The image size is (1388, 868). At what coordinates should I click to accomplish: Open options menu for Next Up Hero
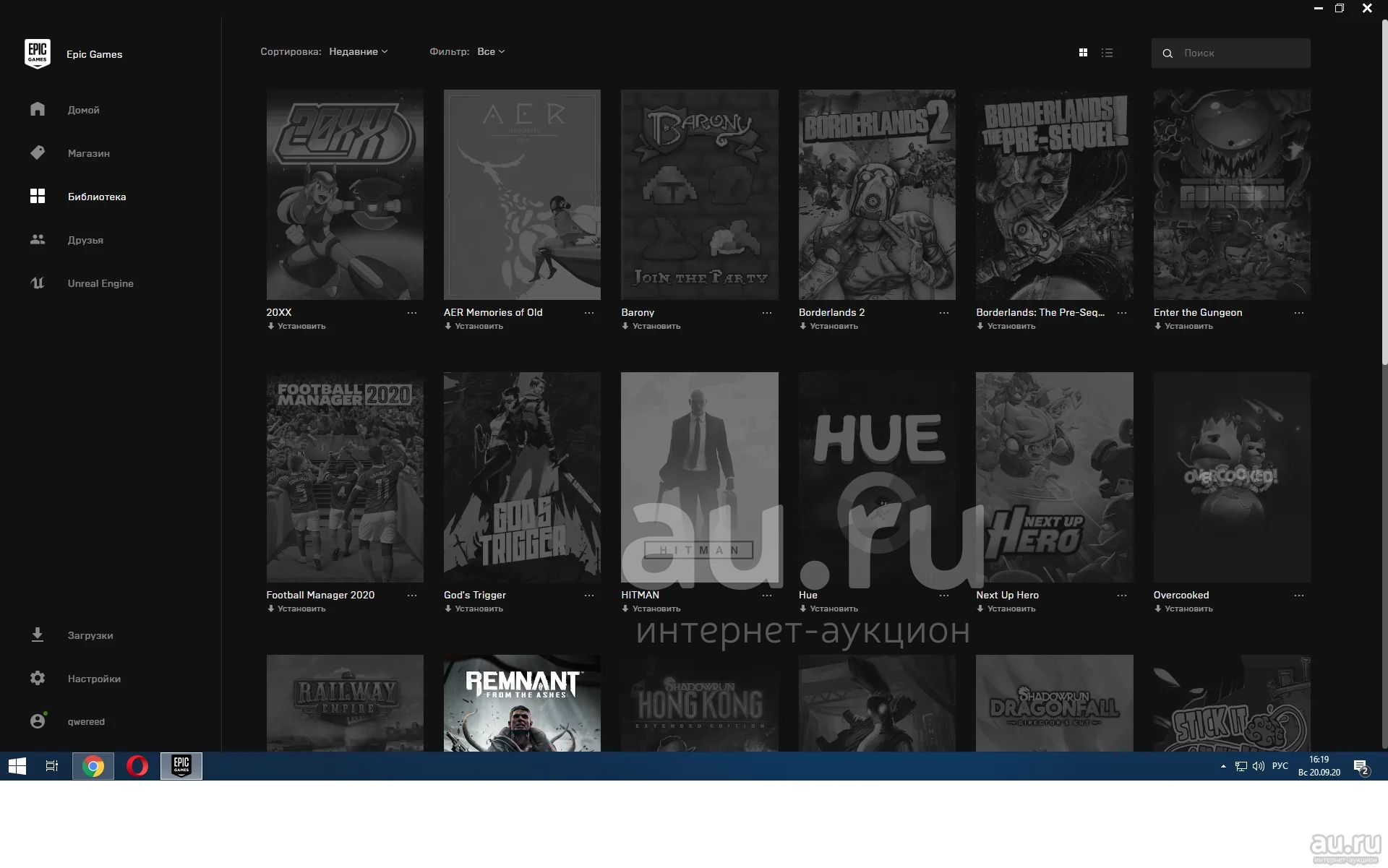pos(1122,596)
